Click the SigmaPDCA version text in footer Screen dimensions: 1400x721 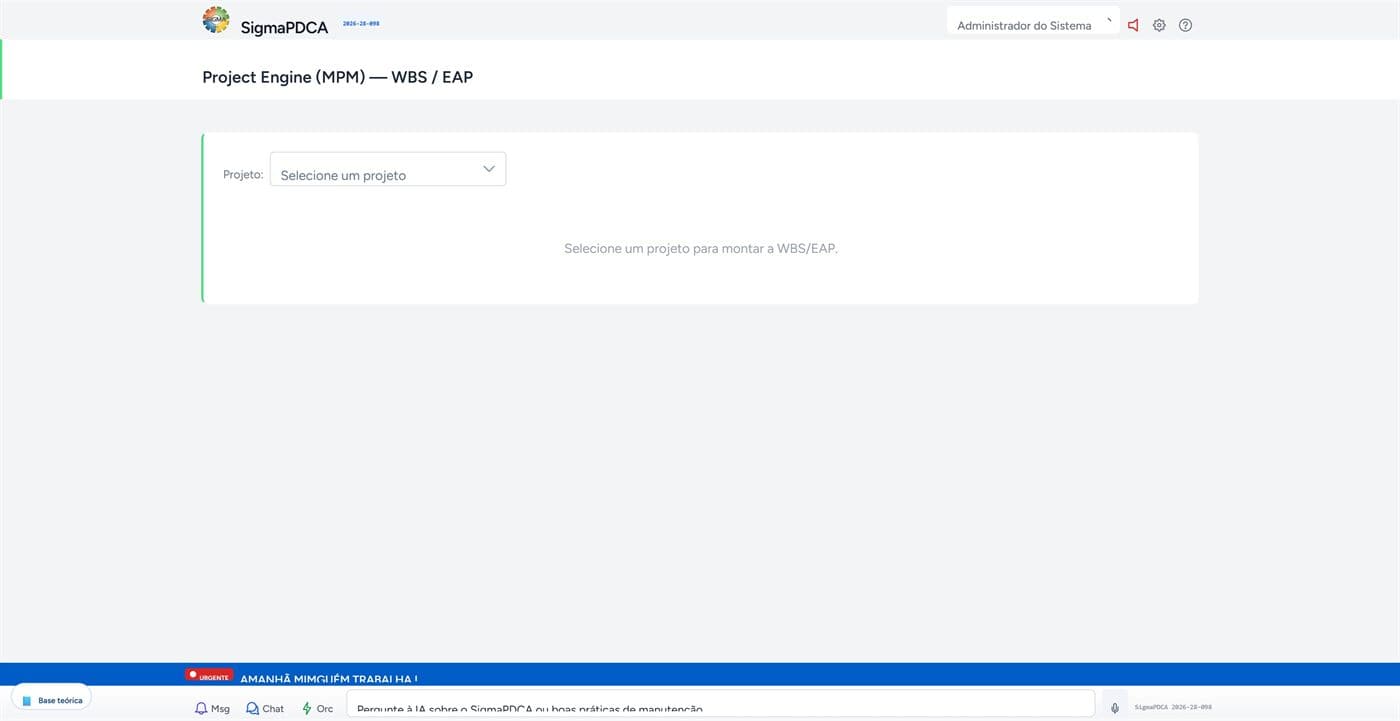point(1173,707)
